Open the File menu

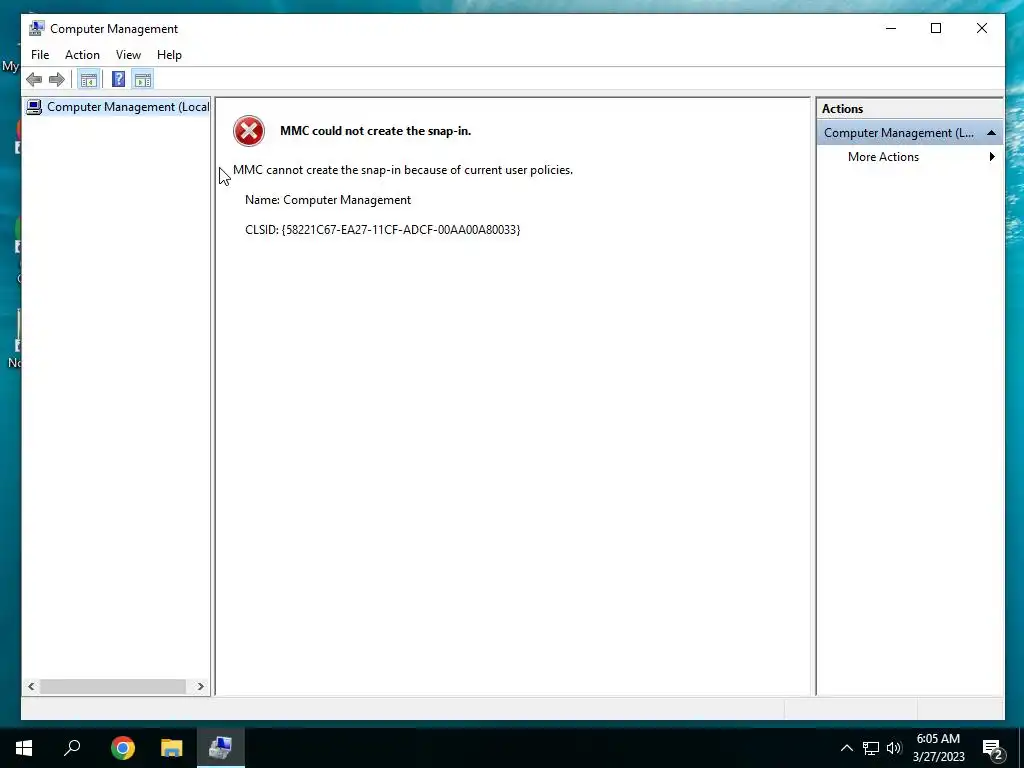point(40,55)
